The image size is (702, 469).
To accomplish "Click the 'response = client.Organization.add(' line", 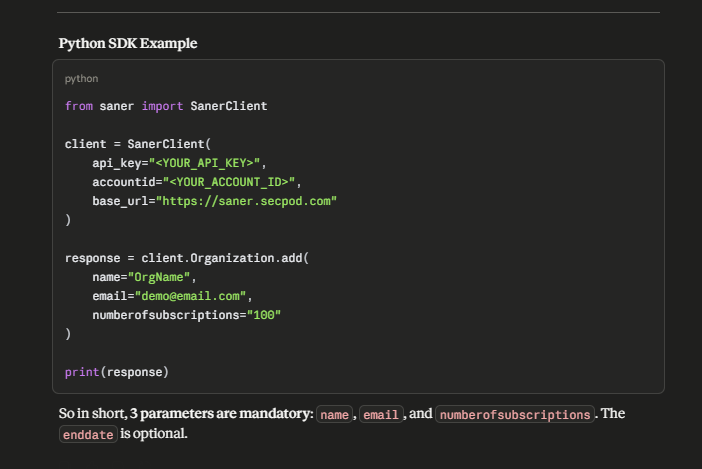I will [187, 258].
